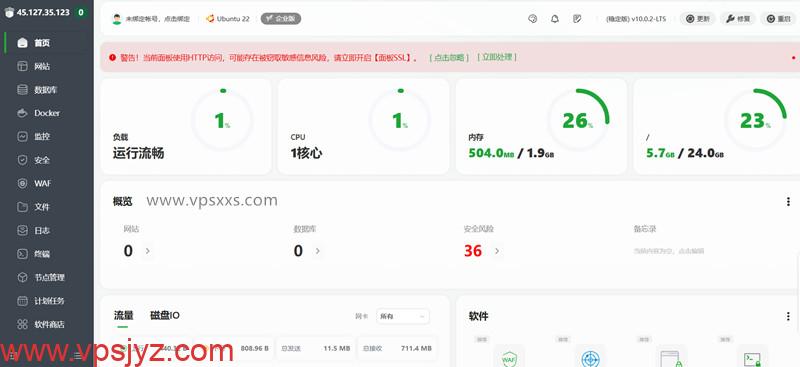The image size is (800, 367).
Task: Click the customer service headset icon
Action: pyautogui.click(x=532, y=19)
